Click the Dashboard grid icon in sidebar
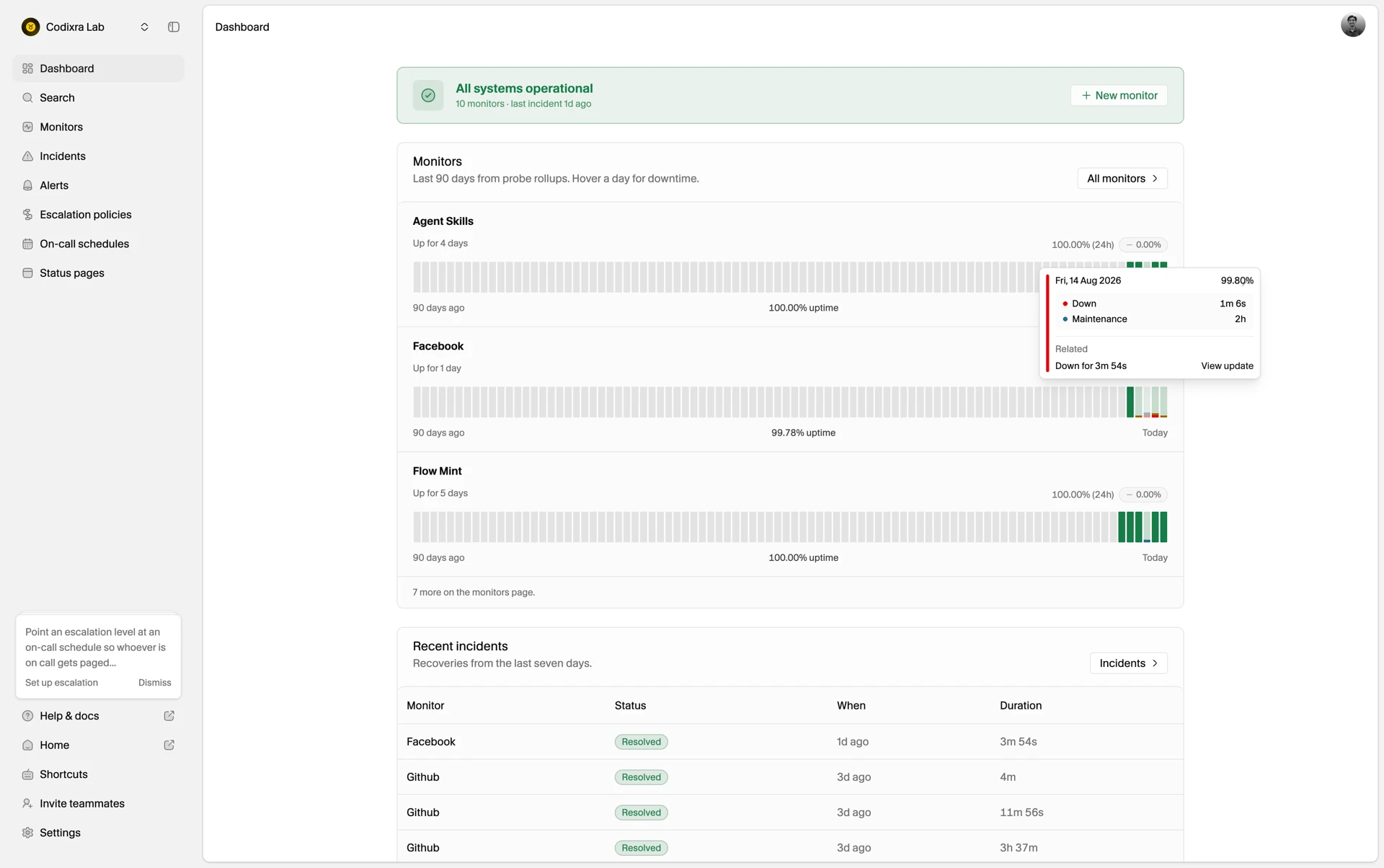This screenshot has height=868, width=1384. pos(27,68)
